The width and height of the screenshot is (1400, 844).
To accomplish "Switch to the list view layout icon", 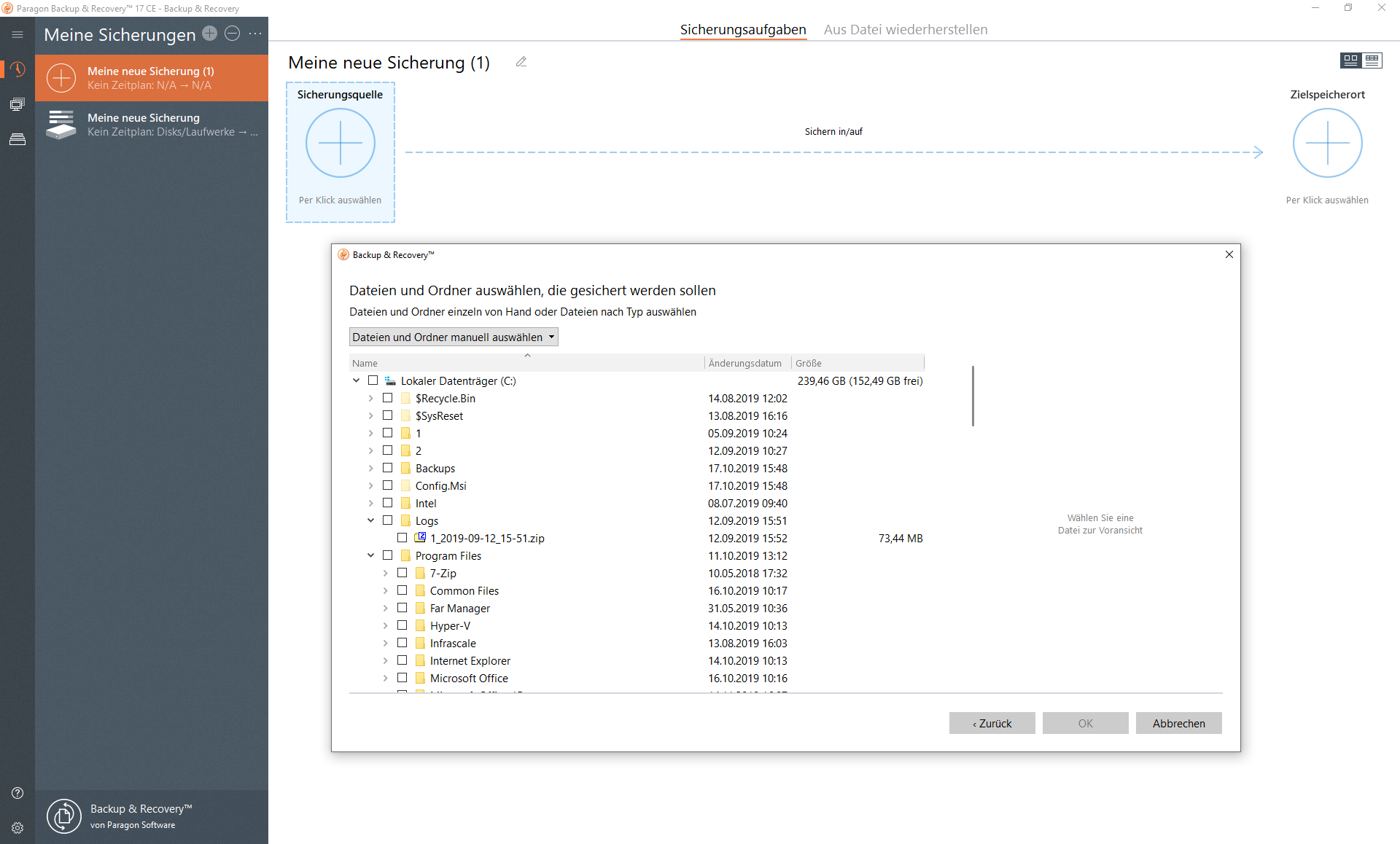I will pyautogui.click(x=1372, y=60).
